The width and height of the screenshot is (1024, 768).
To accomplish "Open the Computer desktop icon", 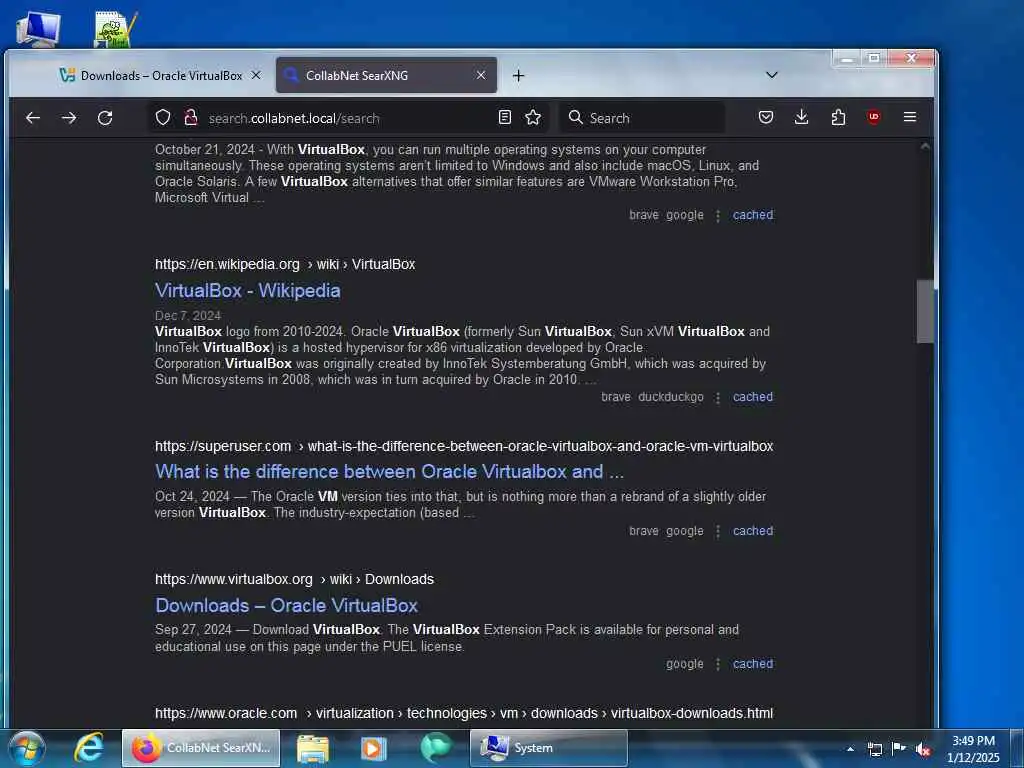I will 38,29.
